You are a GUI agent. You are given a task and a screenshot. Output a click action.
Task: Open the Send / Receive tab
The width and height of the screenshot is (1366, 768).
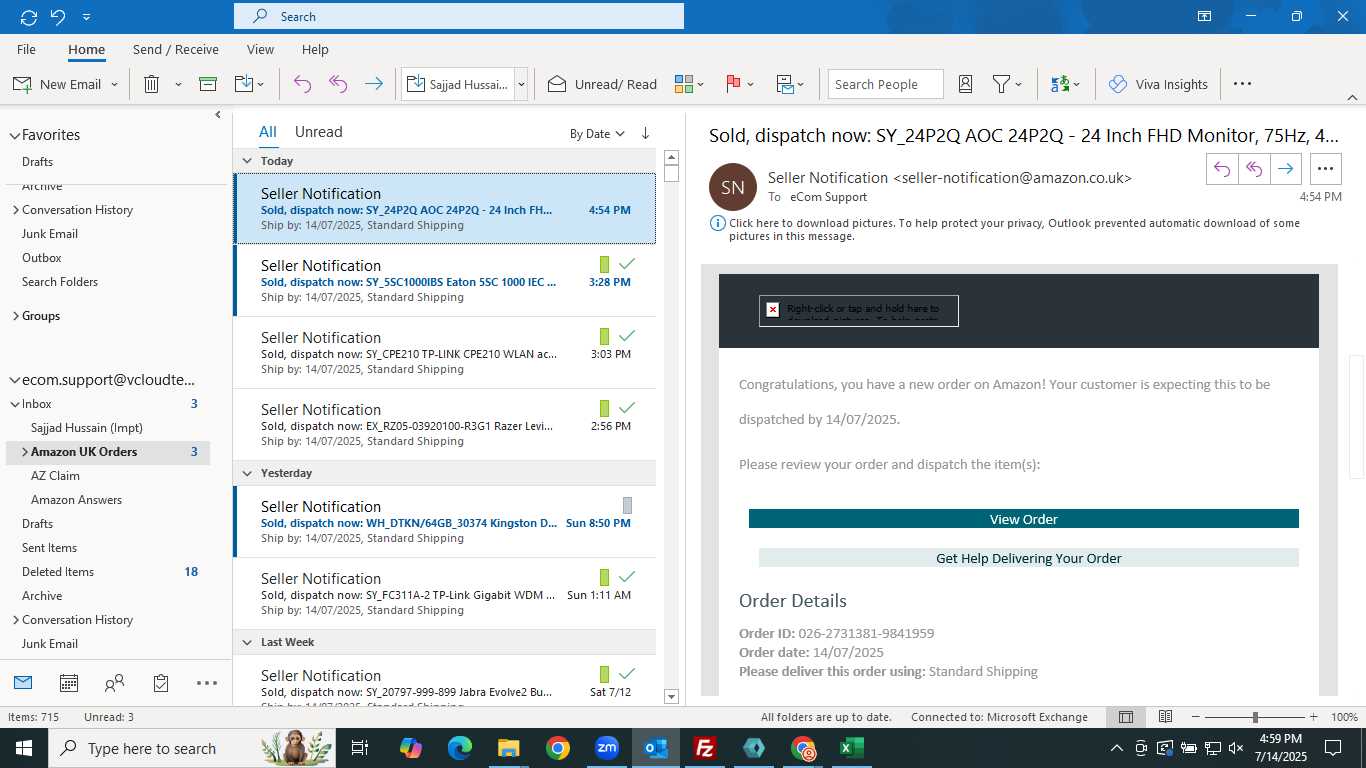(x=176, y=49)
